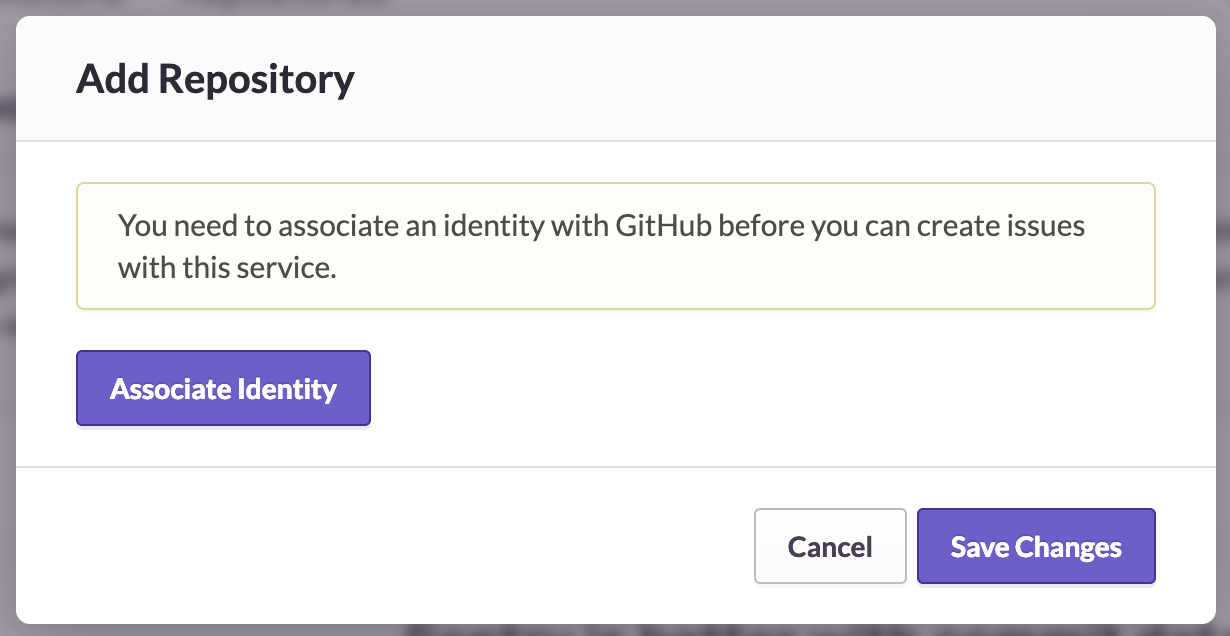1230x636 pixels.
Task: Select the purple Associate Identity button
Action: [222, 388]
